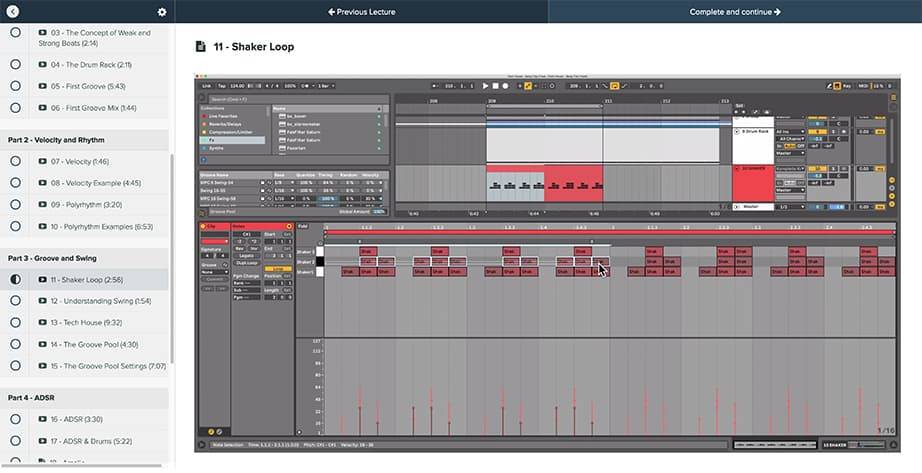The height and width of the screenshot is (473, 922).
Task: Show the clip envelopes box icon
Action: pyautogui.click(x=218, y=432)
